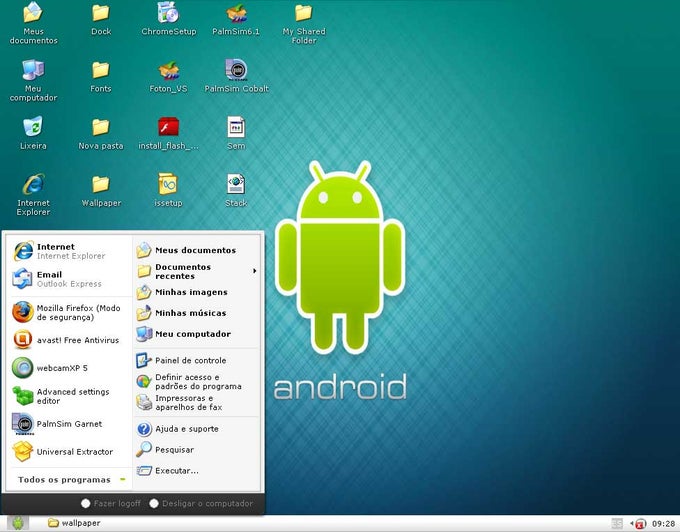The height and width of the screenshot is (532, 680).
Task: Switch to wallpaper taskbar window
Action: (74, 523)
